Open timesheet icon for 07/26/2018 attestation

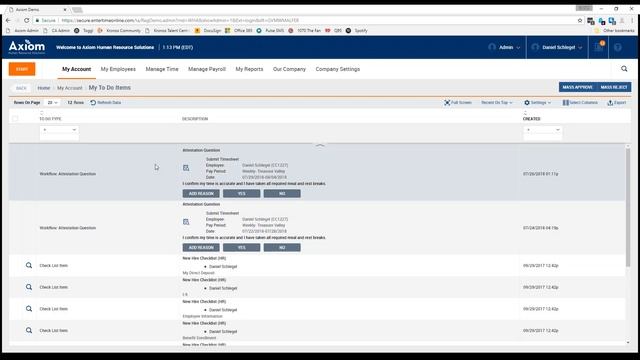pyautogui.click(x=186, y=168)
